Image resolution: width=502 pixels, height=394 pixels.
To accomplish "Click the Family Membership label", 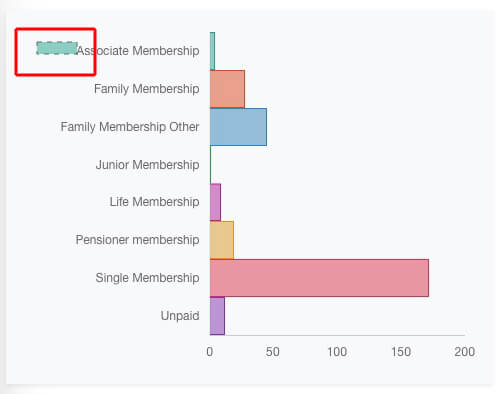I will pos(147,89).
